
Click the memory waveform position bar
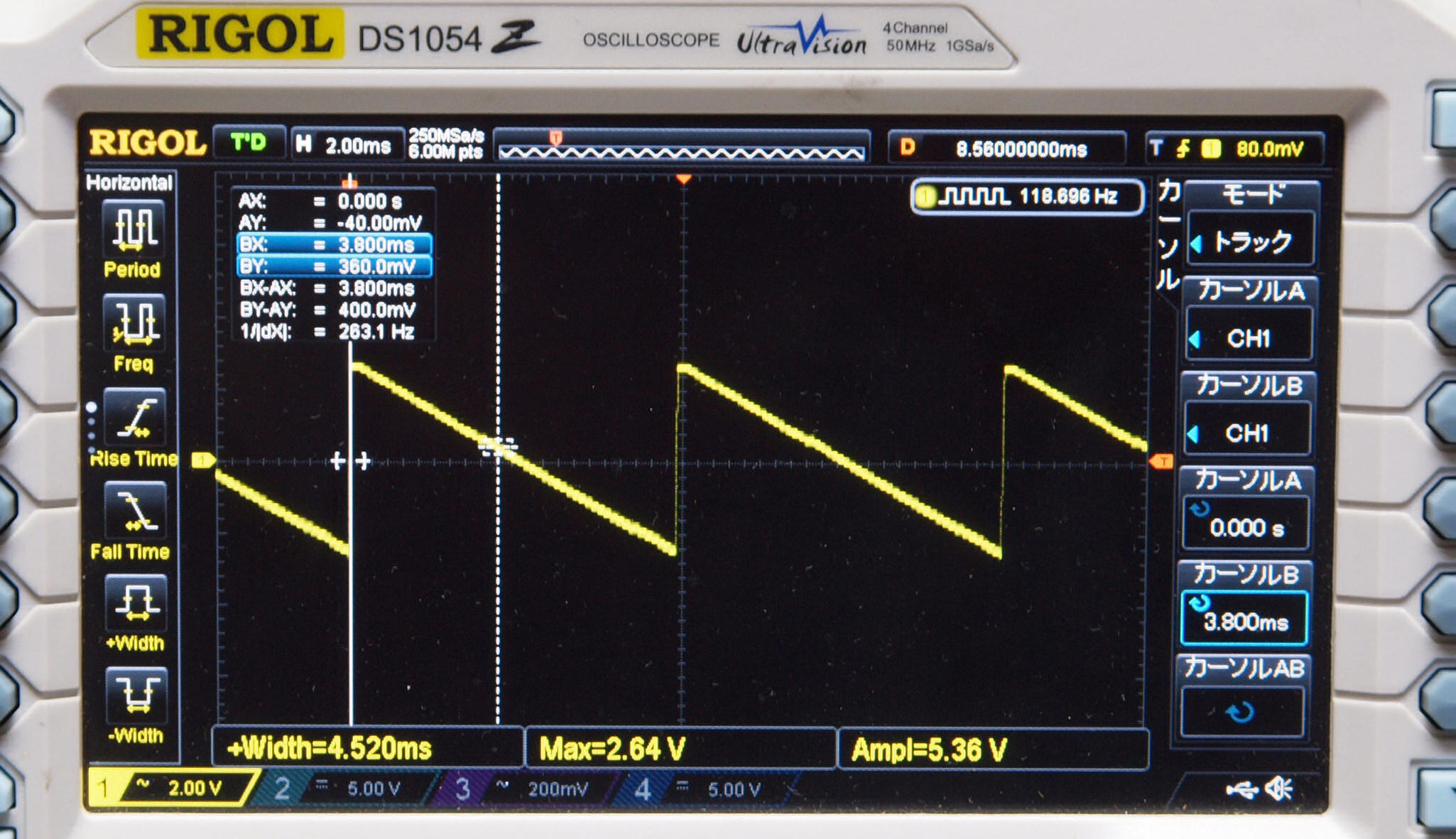coord(680,151)
